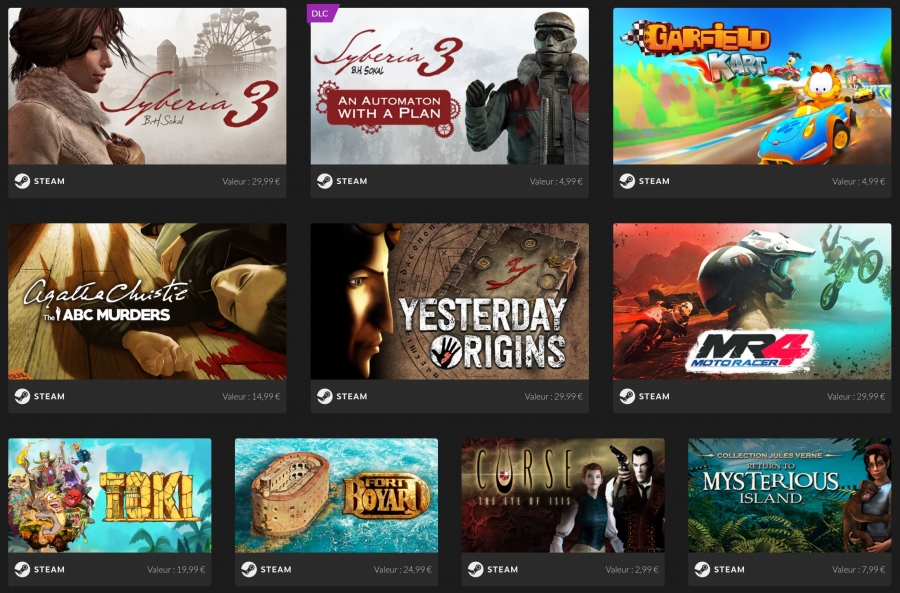This screenshot has height=593, width=900.
Task: Click the Valeur 29,99 € label under Syberia 3
Action: [251, 181]
